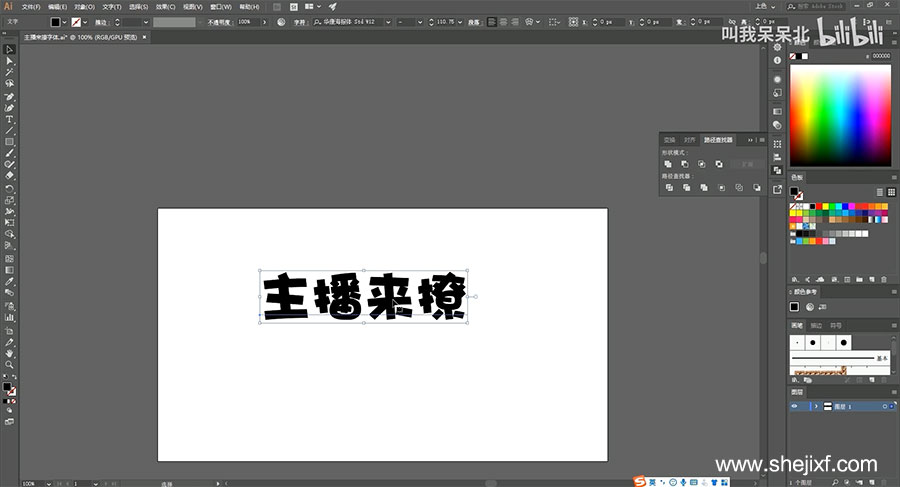900x487 pixels.
Task: Select the Hand tool
Action: 9,353
